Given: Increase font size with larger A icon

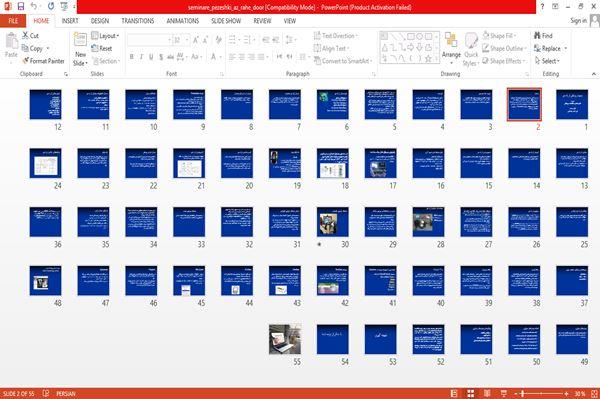Looking at the screenshot, I should (x=196, y=40).
